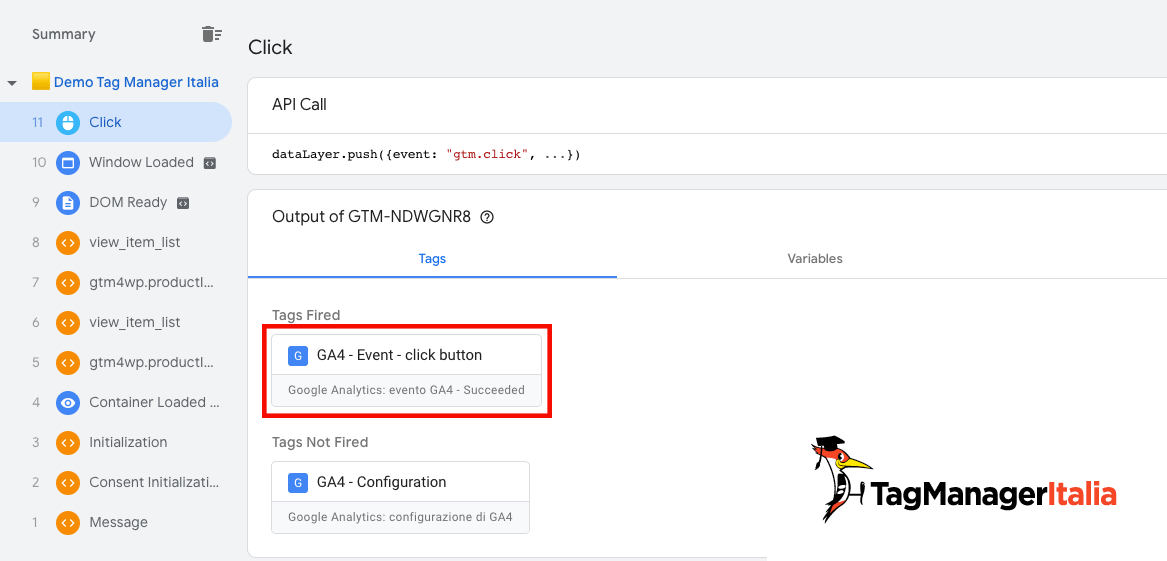
Task: Select the Consent Initialization event
Action: tap(153, 482)
